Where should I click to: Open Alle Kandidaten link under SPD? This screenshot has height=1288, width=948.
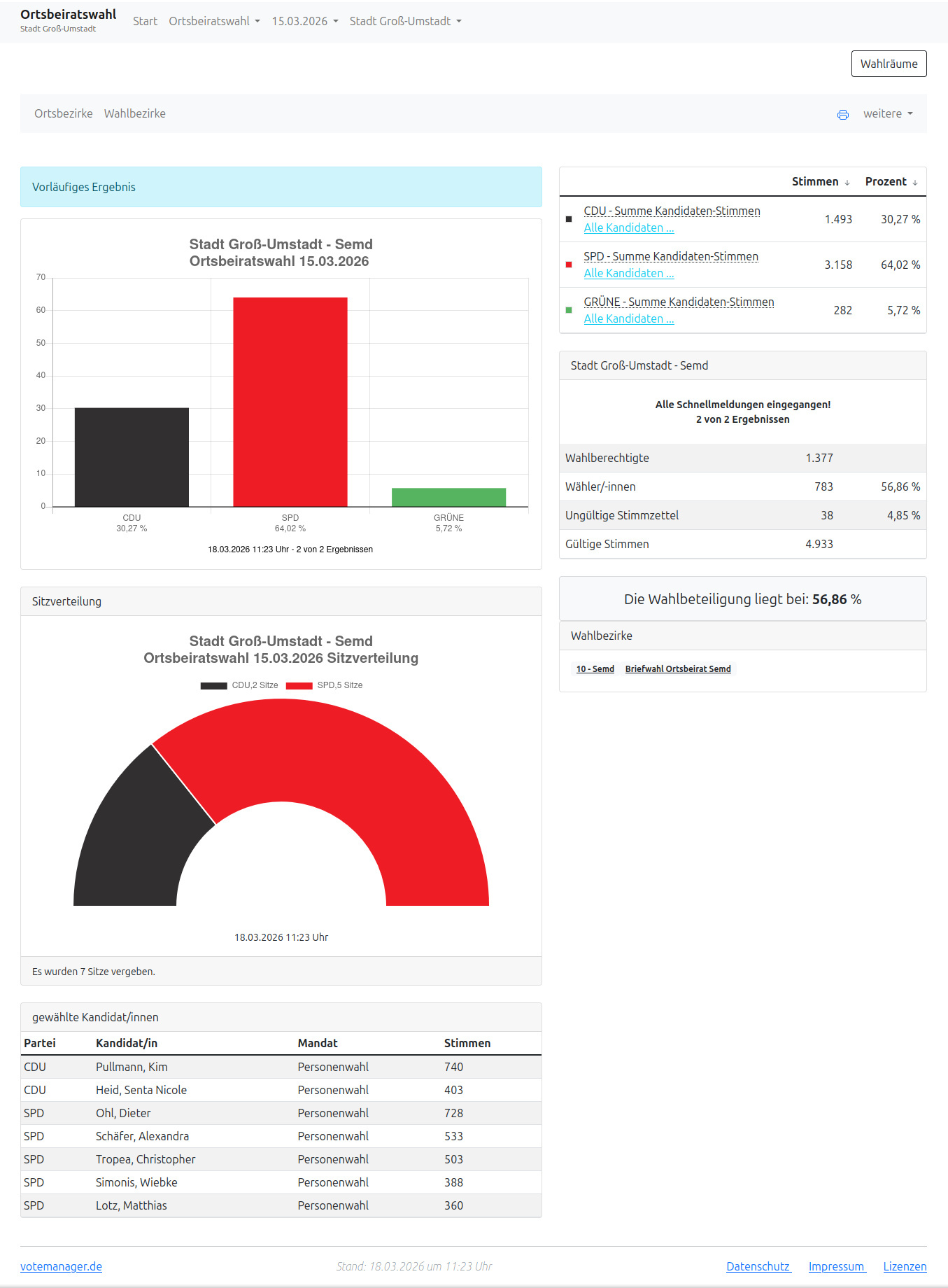(x=628, y=274)
